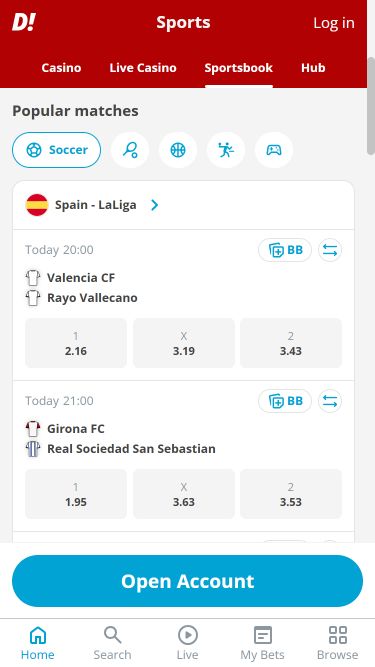
Task: Select the handball sport filter icon
Action: tap(226, 150)
